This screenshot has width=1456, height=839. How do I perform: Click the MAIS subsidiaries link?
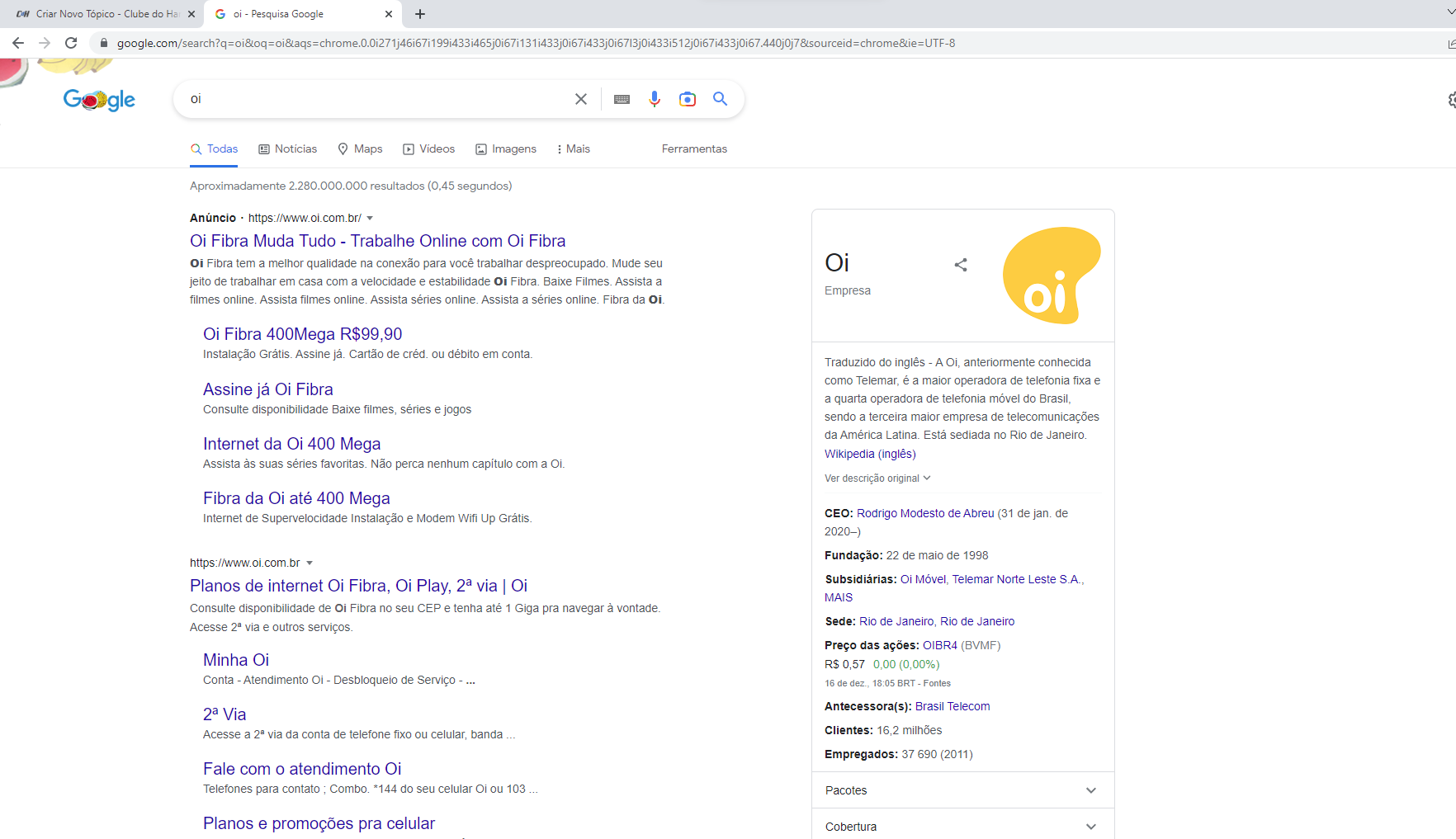coord(839,597)
